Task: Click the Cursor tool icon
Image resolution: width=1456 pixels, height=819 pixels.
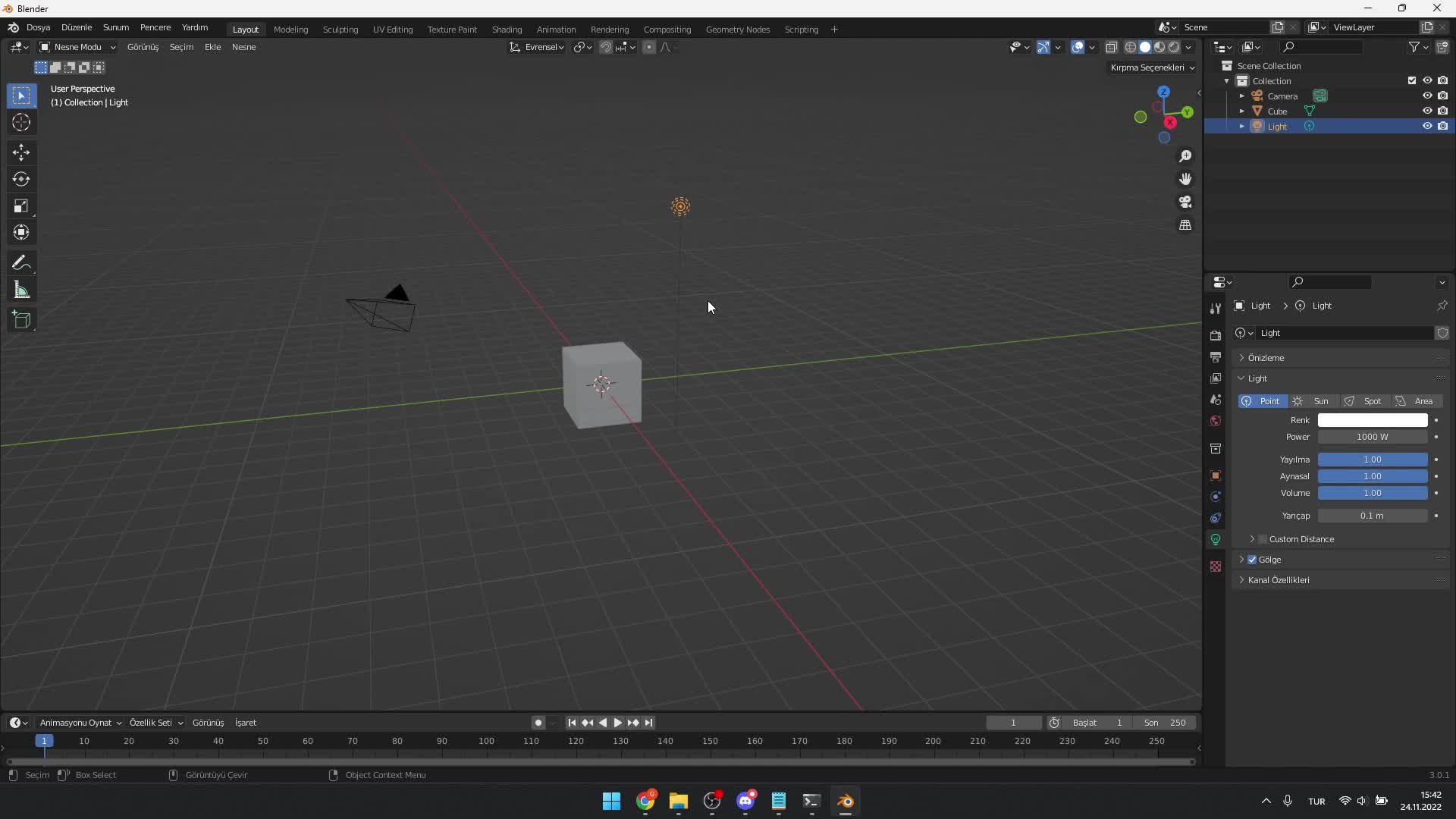Action: click(x=22, y=122)
